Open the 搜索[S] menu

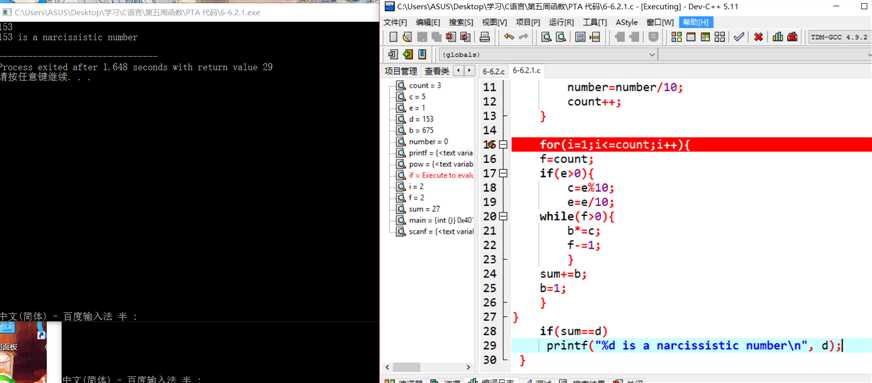point(461,22)
